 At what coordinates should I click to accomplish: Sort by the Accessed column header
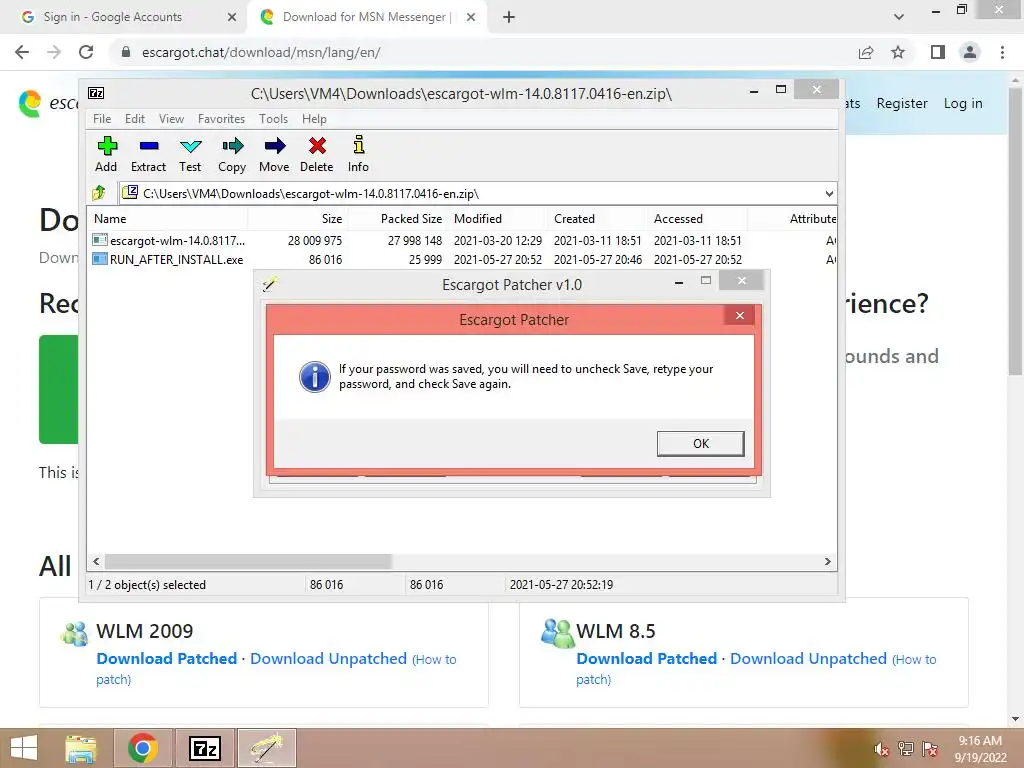pyautogui.click(x=697, y=219)
